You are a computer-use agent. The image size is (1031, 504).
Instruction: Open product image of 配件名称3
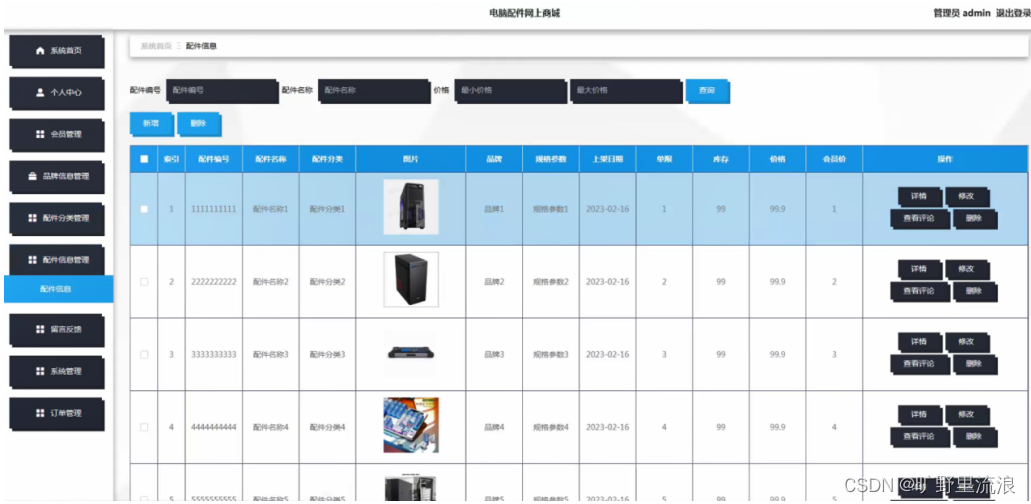411,353
